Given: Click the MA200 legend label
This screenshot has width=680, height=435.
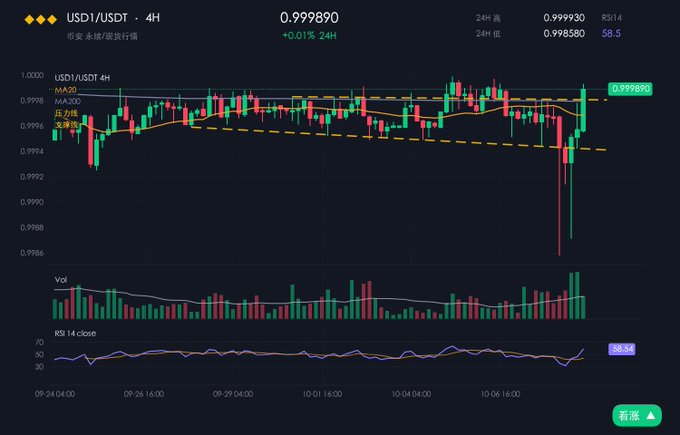Looking at the screenshot, I should coord(68,101).
